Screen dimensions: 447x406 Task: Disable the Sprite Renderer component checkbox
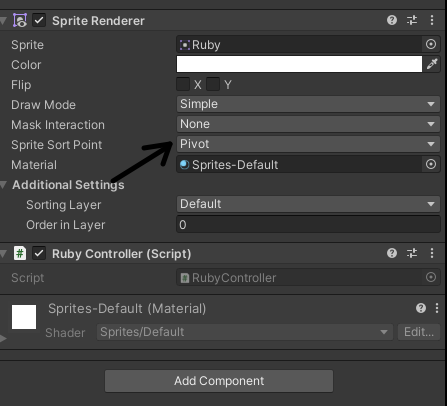pos(39,21)
